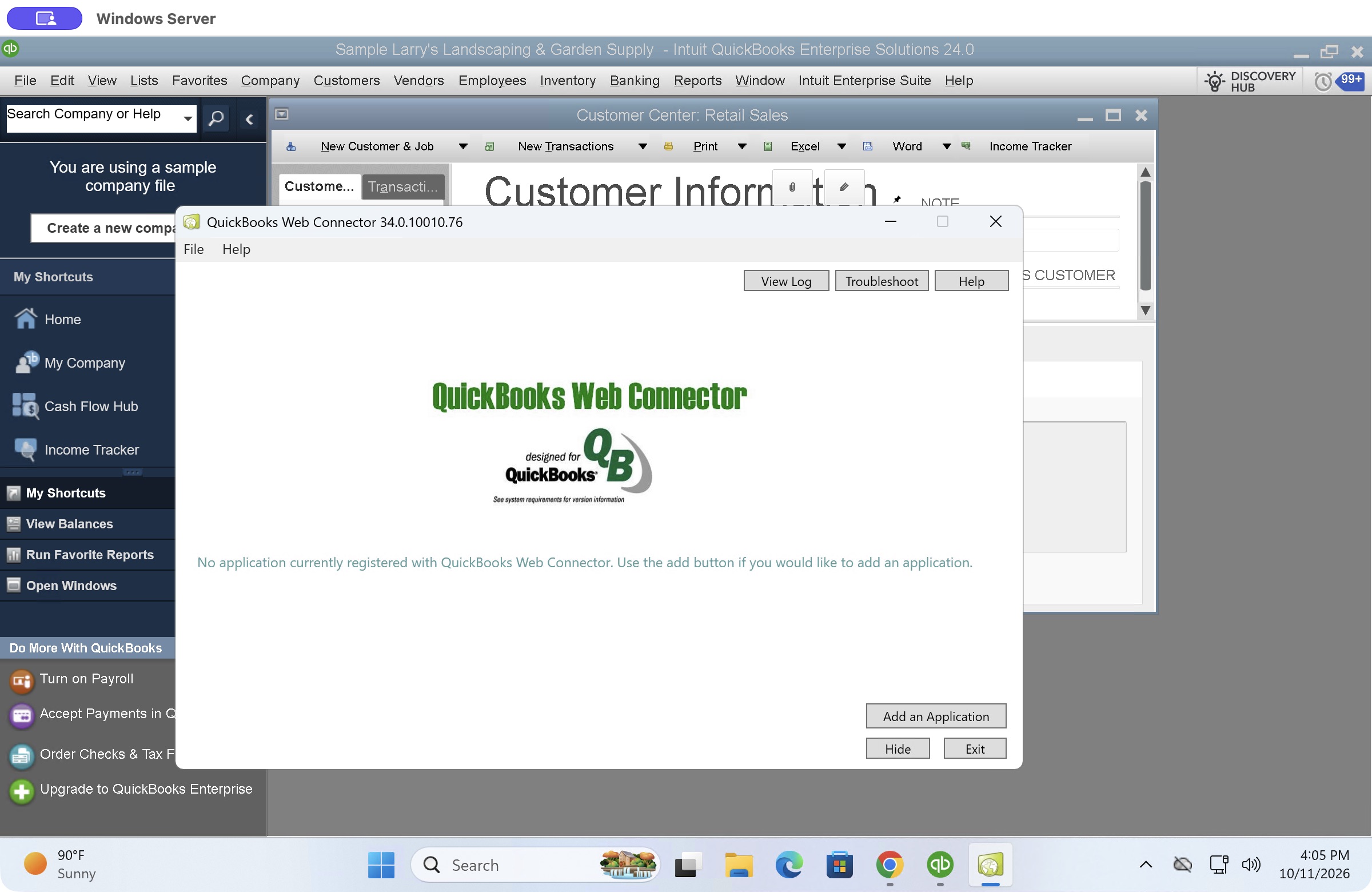Viewport: 1372px width, 892px height.
Task: Open Google Chrome from the taskbar
Action: click(x=890, y=865)
